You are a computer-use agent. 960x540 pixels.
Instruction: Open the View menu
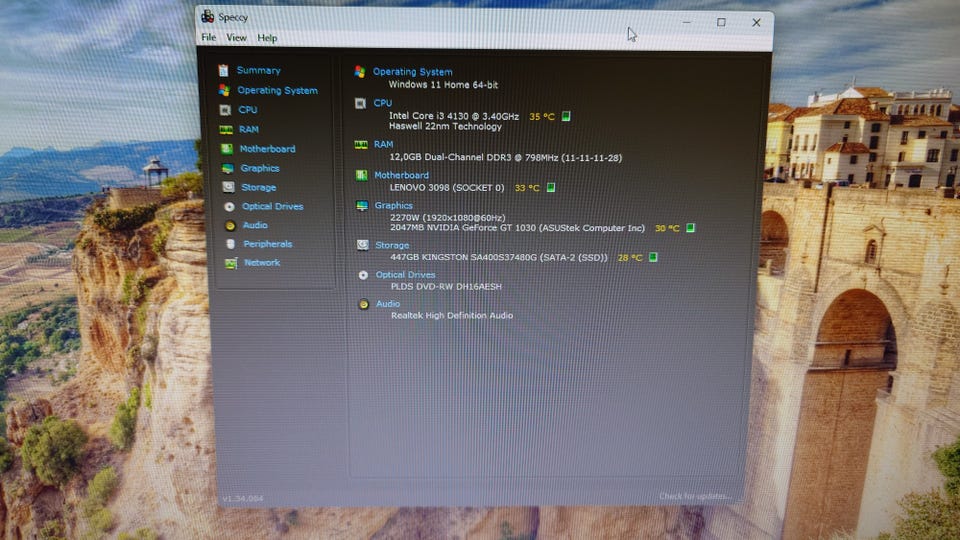[236, 38]
